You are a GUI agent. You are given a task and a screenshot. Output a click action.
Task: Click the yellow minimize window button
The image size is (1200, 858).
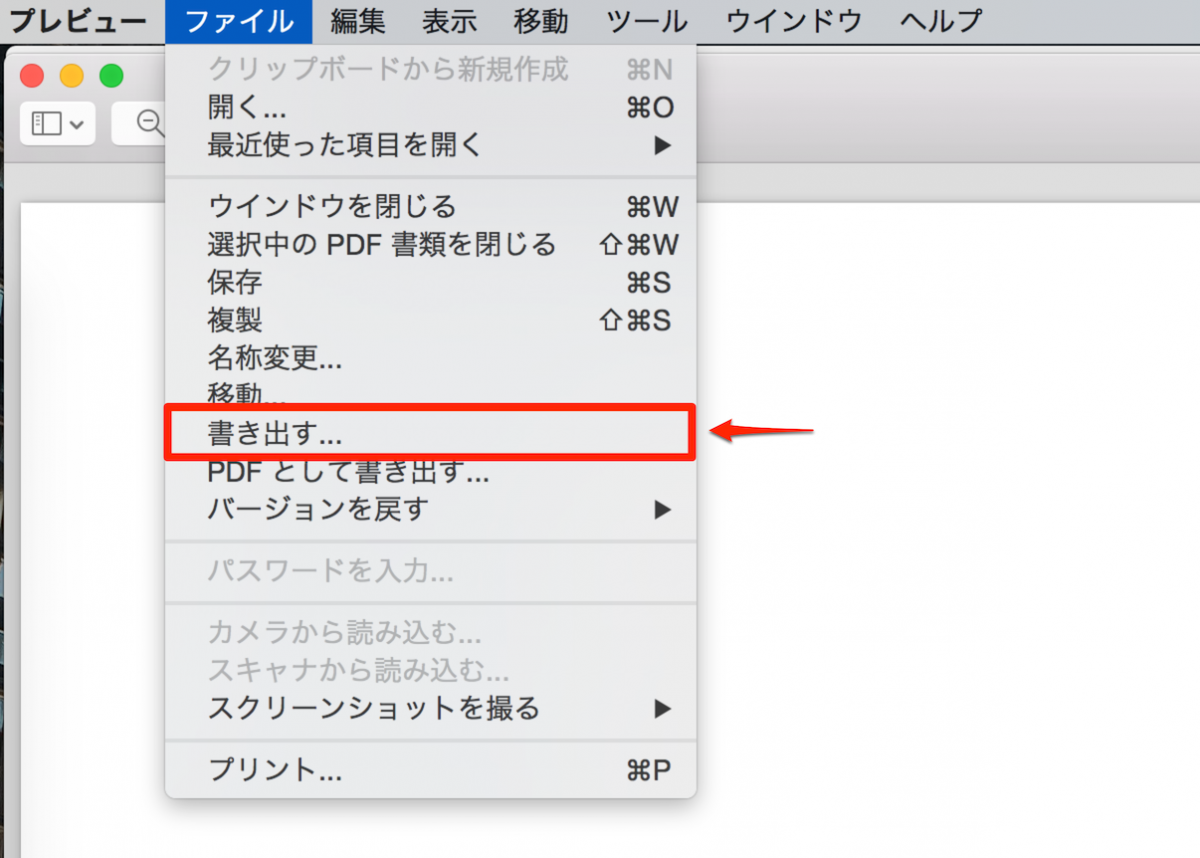point(71,74)
